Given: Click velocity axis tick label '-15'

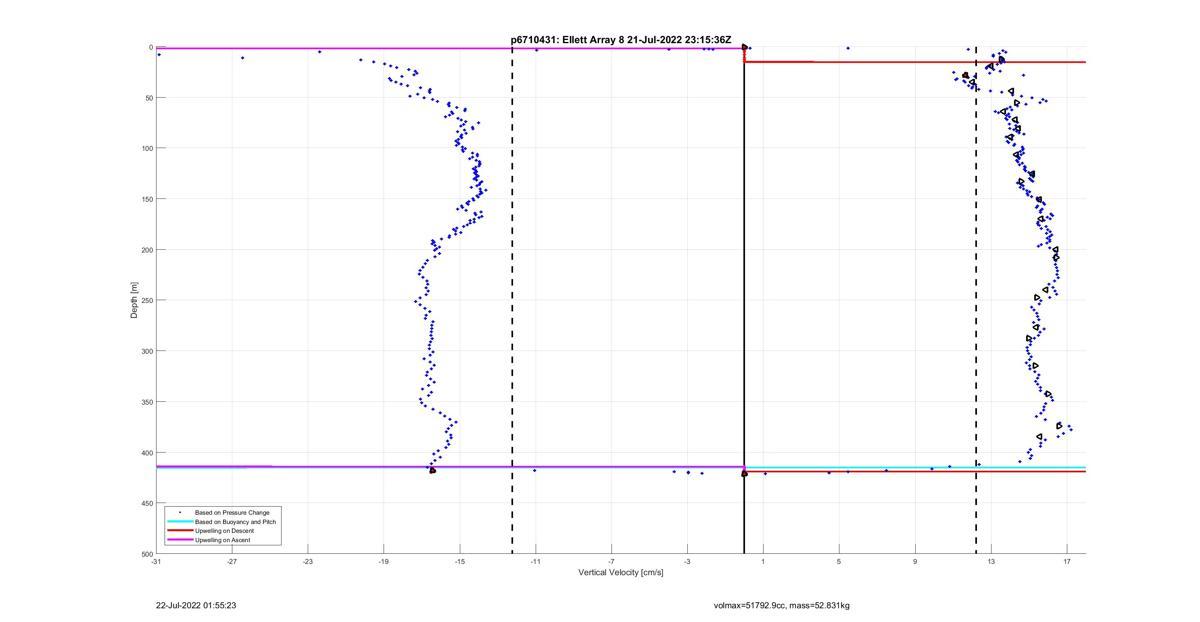Looking at the screenshot, I should coord(460,562).
